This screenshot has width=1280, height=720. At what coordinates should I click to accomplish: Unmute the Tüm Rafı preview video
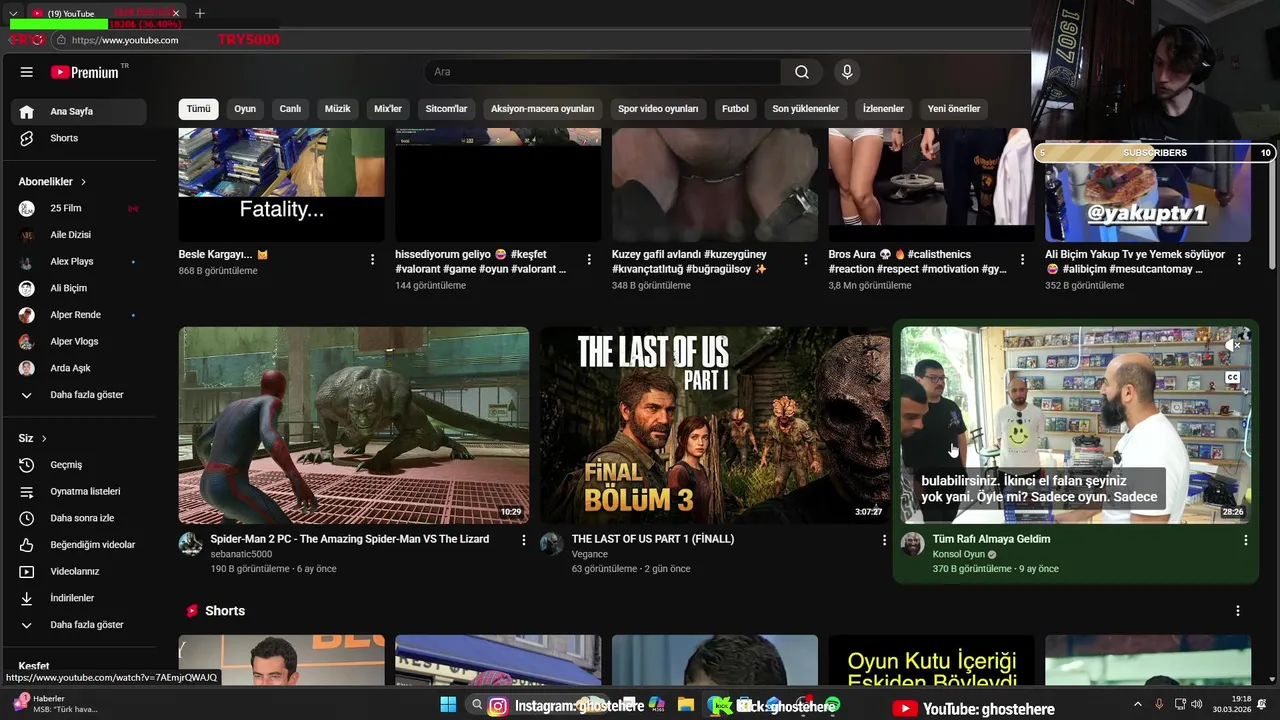point(1233,345)
